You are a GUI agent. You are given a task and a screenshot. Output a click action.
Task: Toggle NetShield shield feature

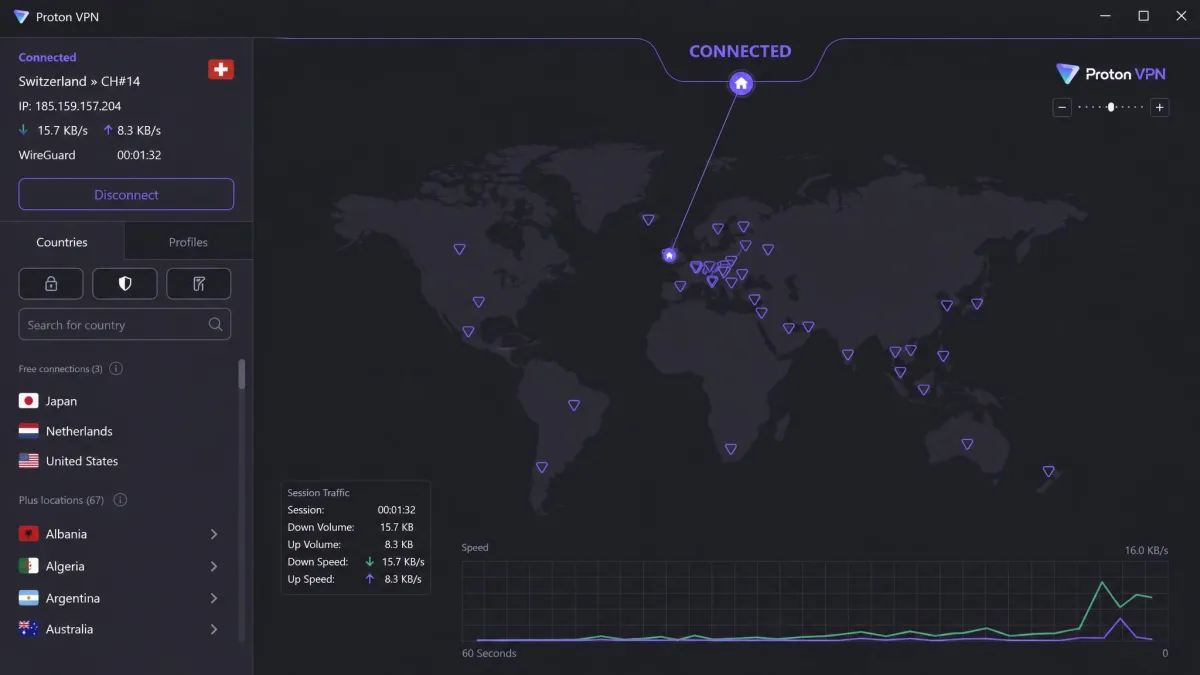click(125, 284)
